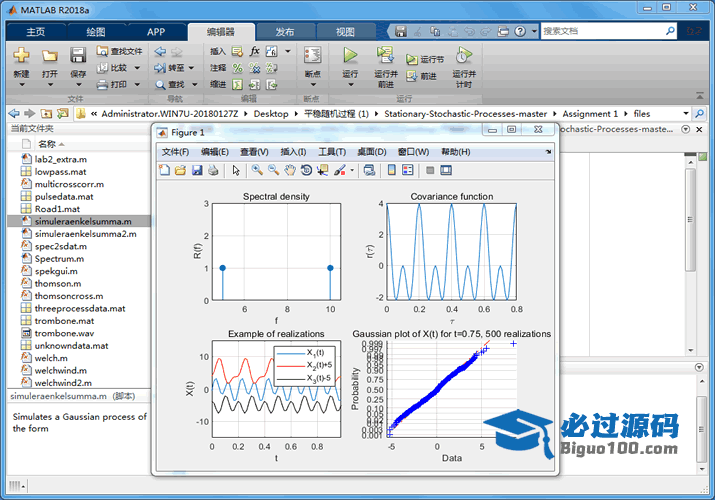This screenshot has height=500, width=715.
Task: Expand the Breakpoints (断点) dropdown arrow
Action: tap(313, 85)
